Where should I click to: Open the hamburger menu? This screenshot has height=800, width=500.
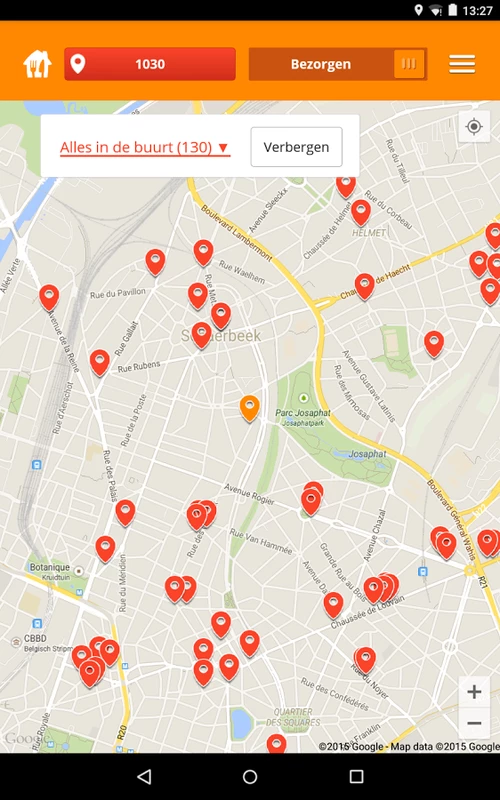click(462, 64)
